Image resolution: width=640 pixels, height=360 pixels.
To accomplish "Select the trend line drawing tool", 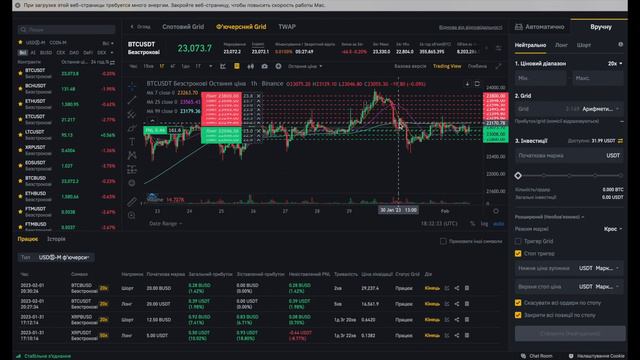I will click(132, 100).
